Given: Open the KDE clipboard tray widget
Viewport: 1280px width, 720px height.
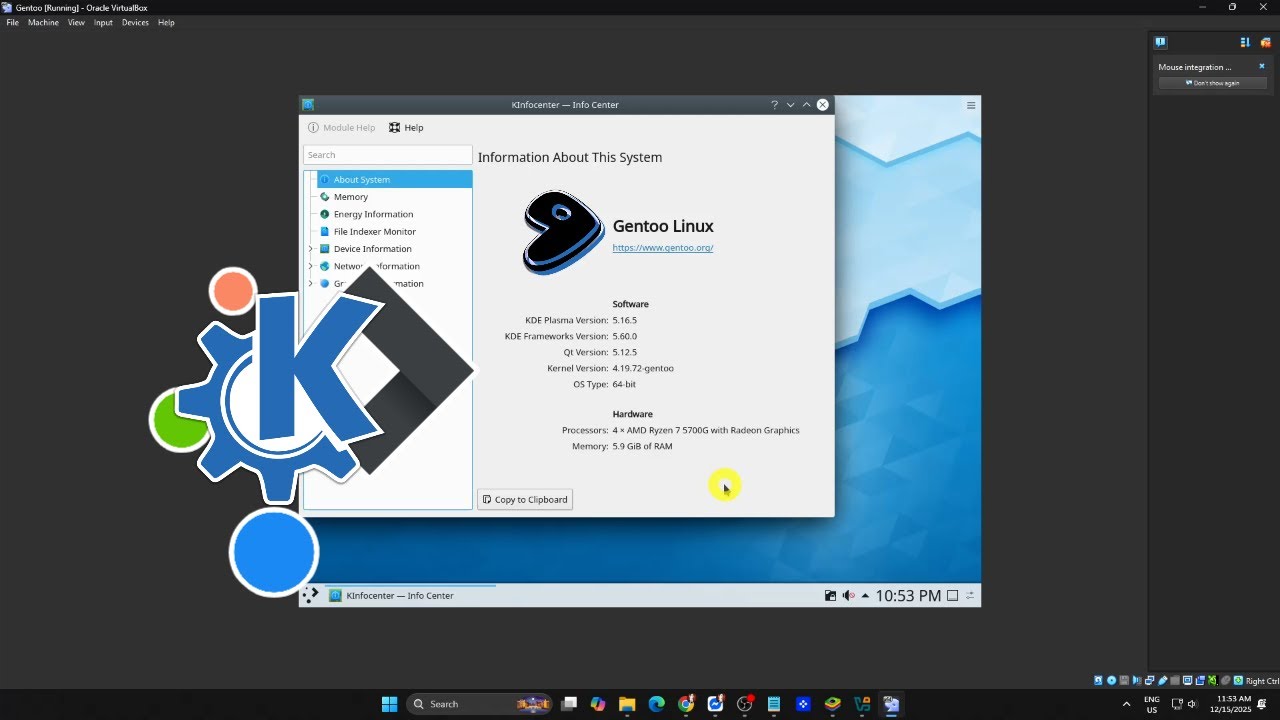Looking at the screenshot, I should pyautogui.click(x=830, y=596).
